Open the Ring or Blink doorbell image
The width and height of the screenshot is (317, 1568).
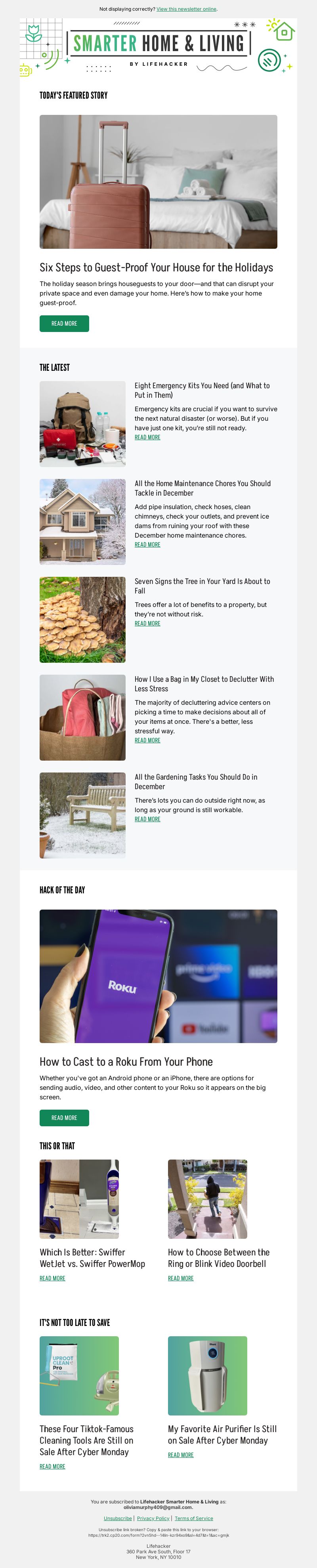coord(208,1199)
